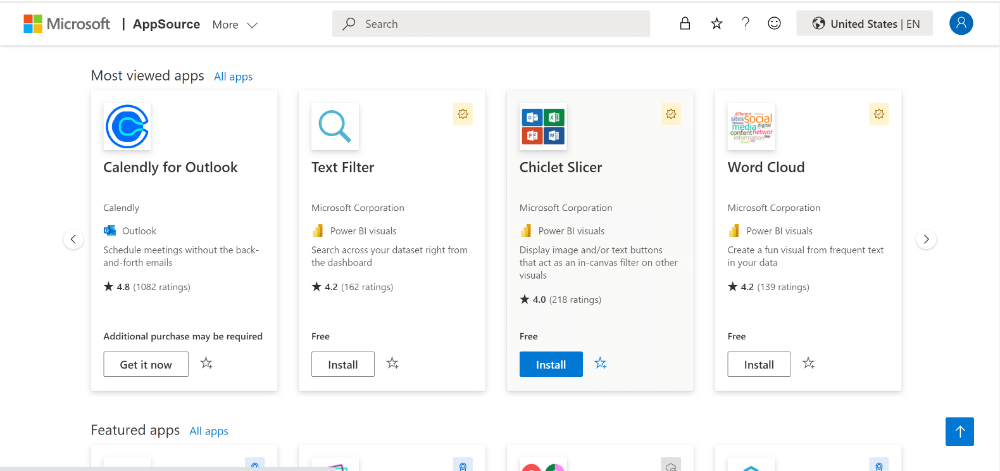Open Chiclet Slicer app logo

[x=543, y=126]
